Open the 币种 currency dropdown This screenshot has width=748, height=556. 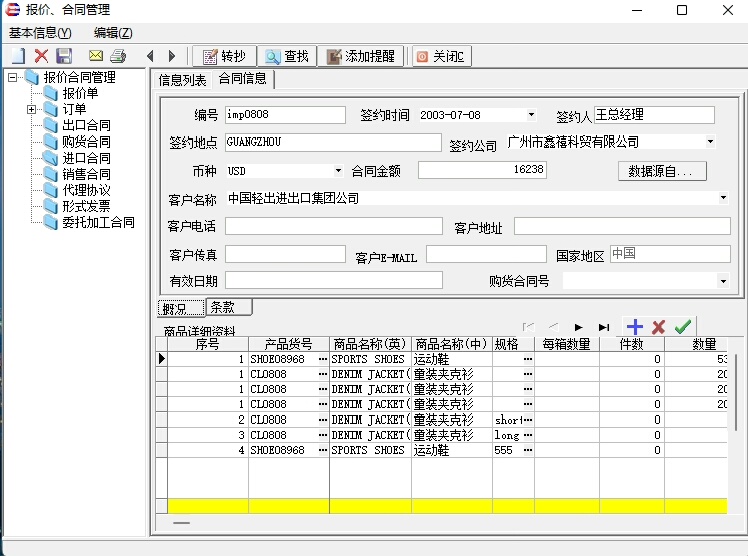click(x=338, y=171)
